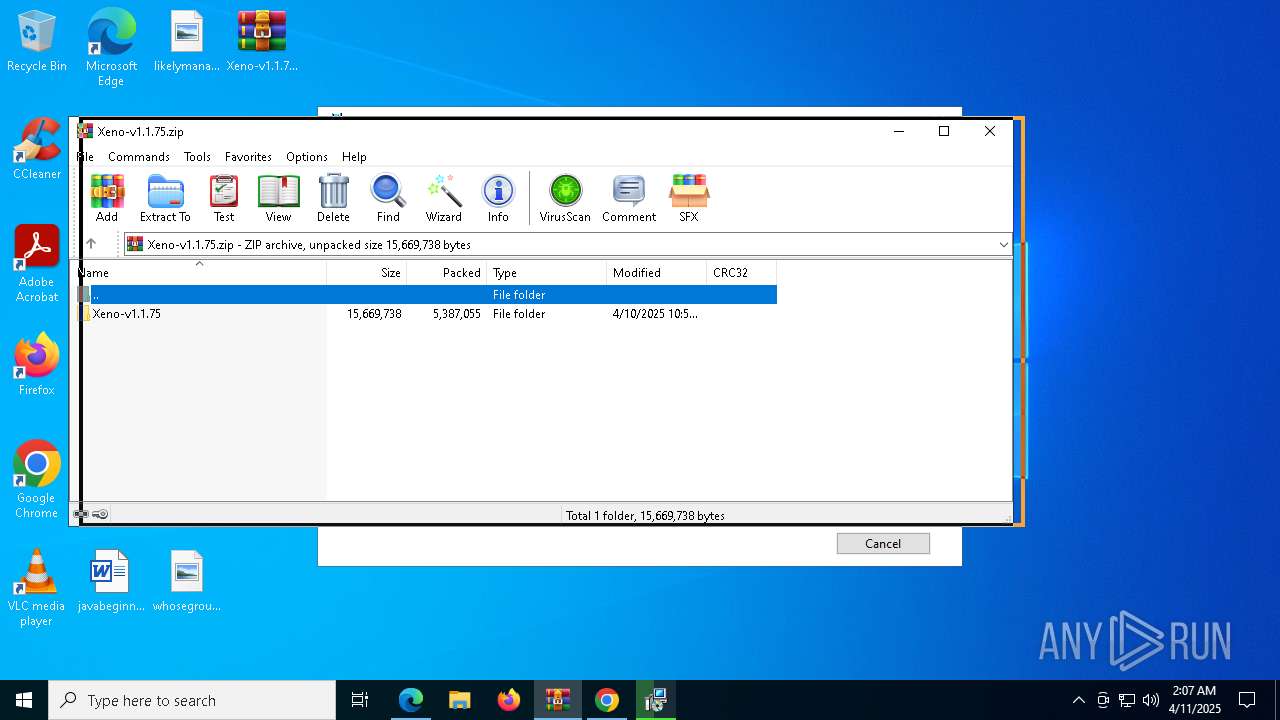Click the 15,669,738 size value
The height and width of the screenshot is (720, 1280).
tap(374, 314)
